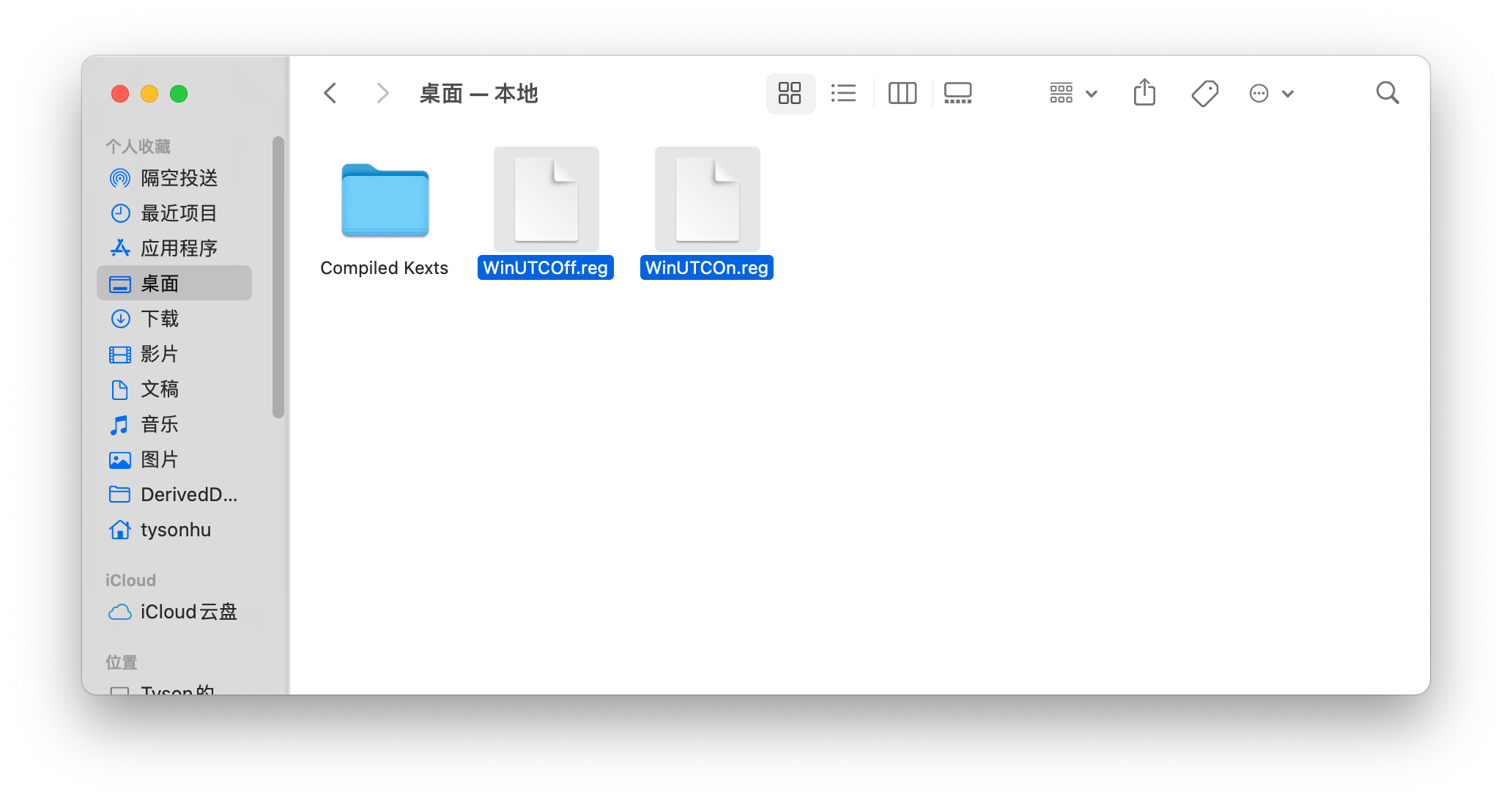Select the WinUTCOn.reg file icon
The height and width of the screenshot is (803, 1512).
[707, 199]
